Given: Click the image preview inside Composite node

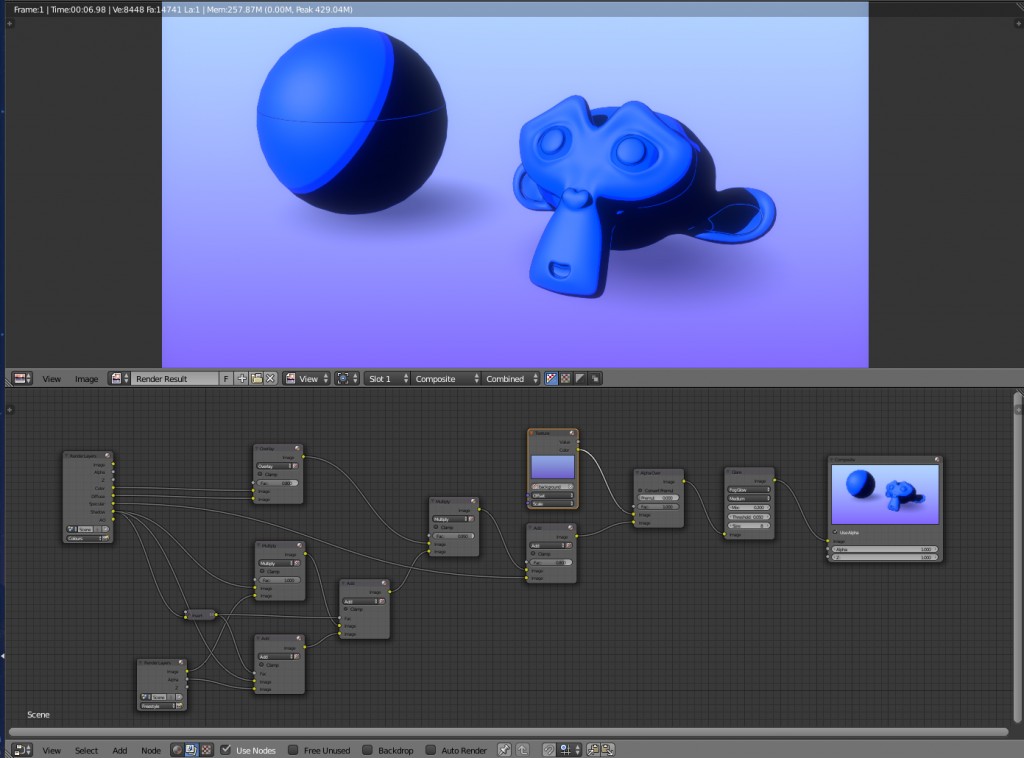Looking at the screenshot, I should 886,493.
